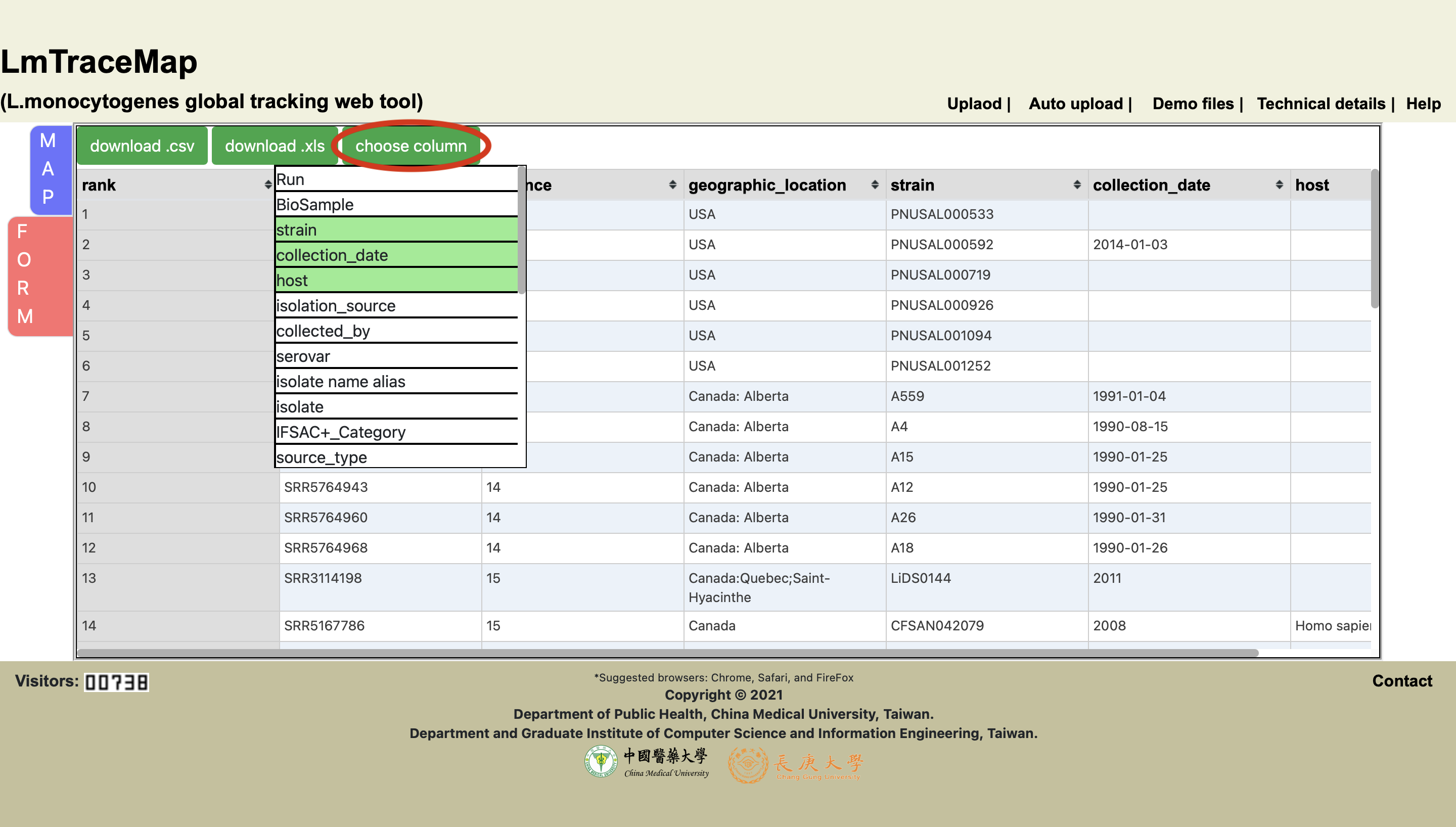Deselect the collection_date column option
The width and height of the screenshot is (1456, 827).
396,255
